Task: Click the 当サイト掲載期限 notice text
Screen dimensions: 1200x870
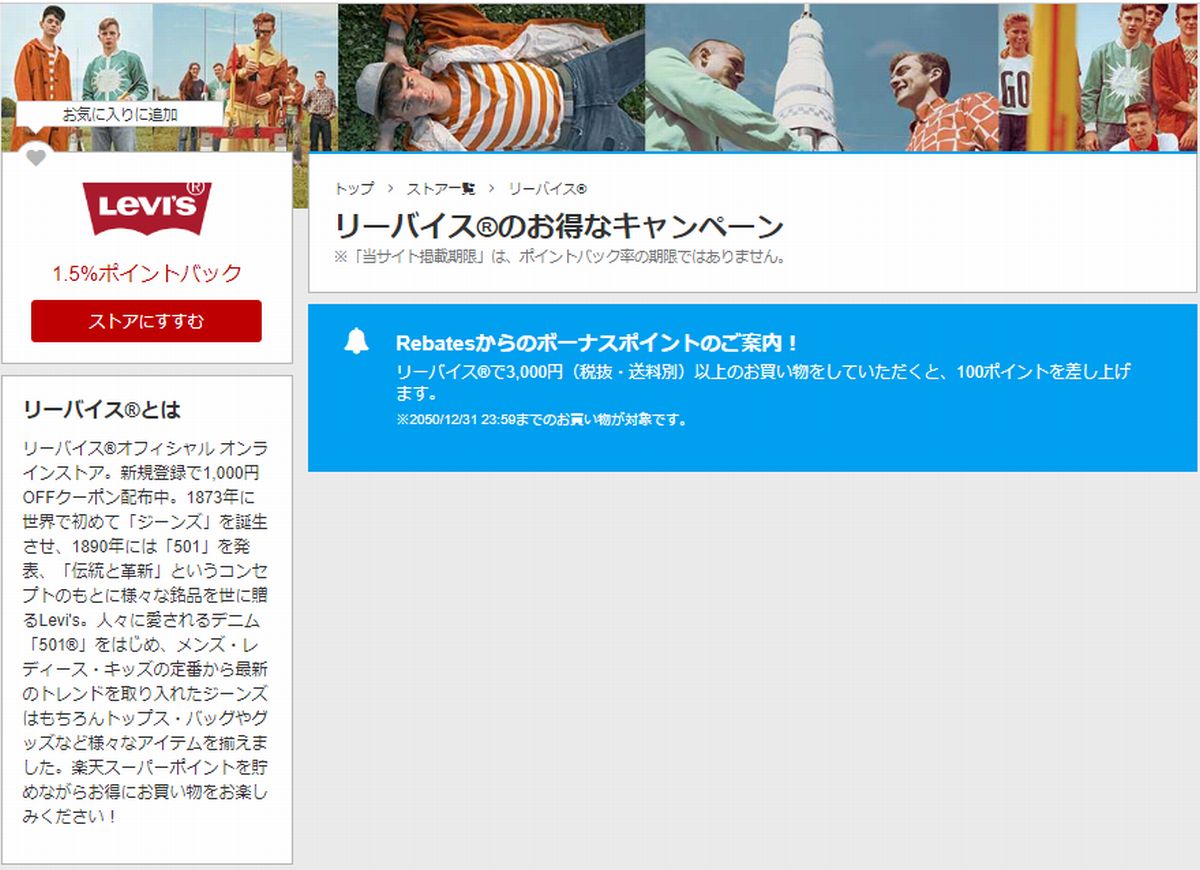Action: coord(560,257)
